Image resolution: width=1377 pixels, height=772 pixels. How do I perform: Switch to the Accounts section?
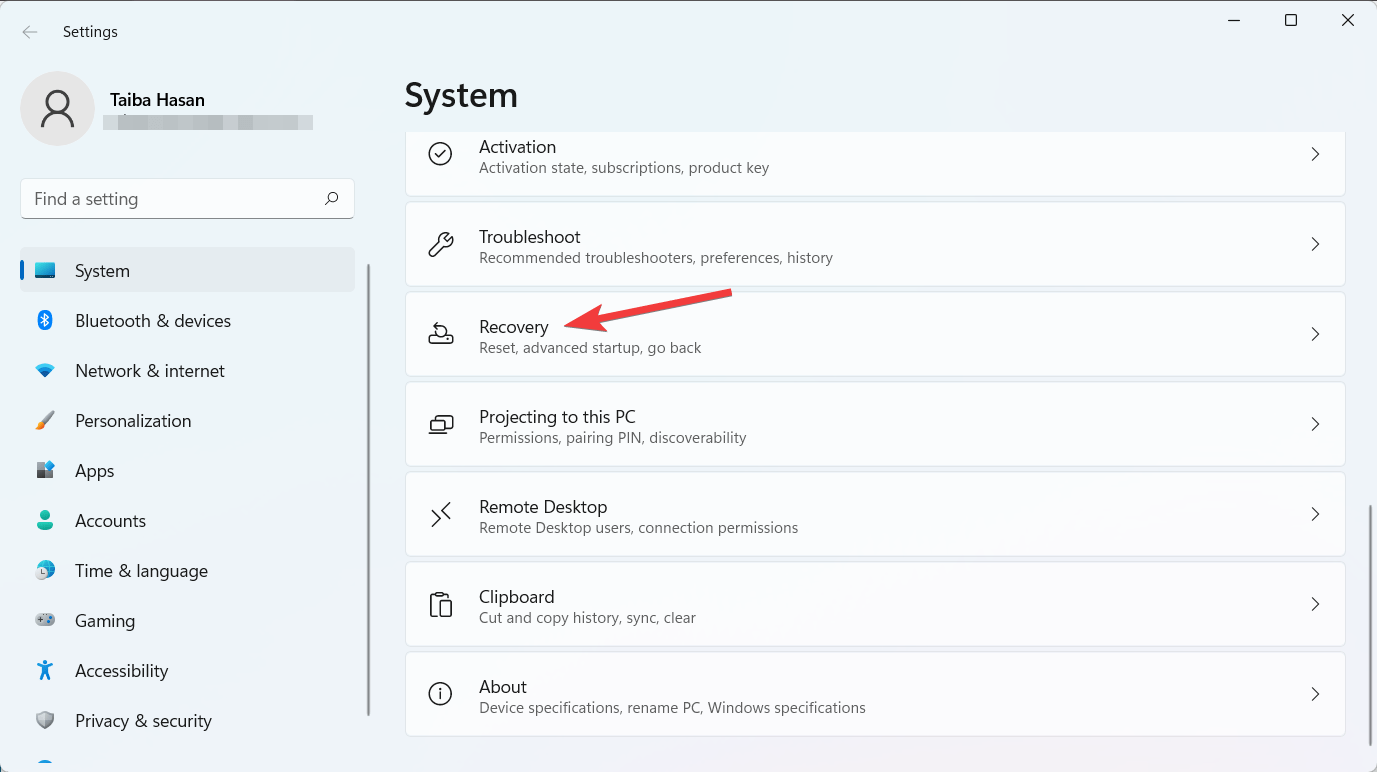coord(110,521)
